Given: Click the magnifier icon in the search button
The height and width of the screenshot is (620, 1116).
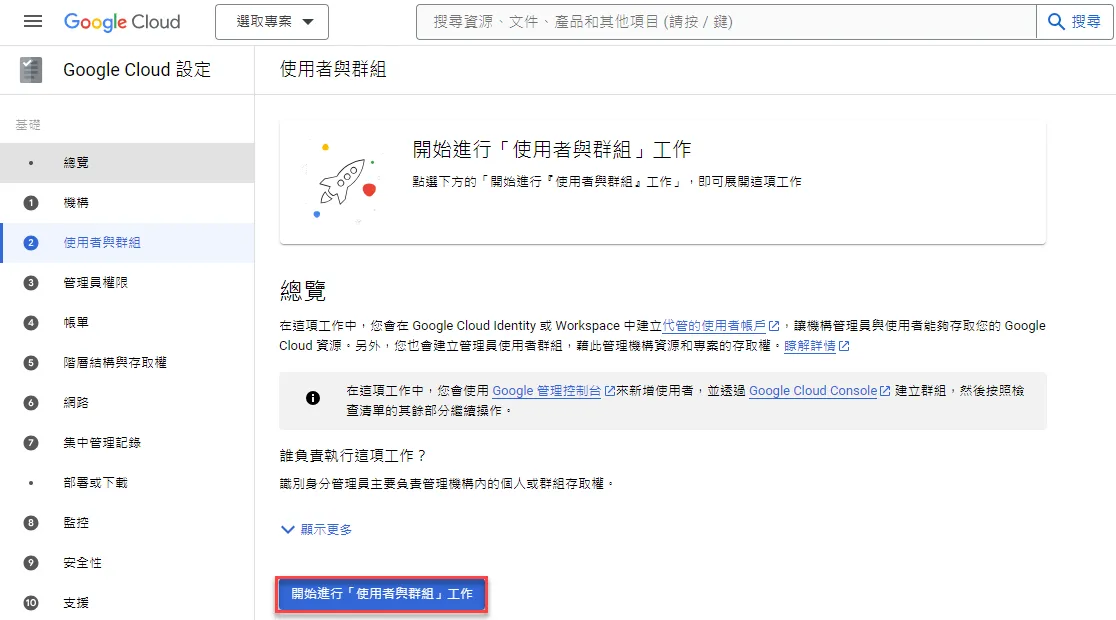Looking at the screenshot, I should (x=1056, y=22).
